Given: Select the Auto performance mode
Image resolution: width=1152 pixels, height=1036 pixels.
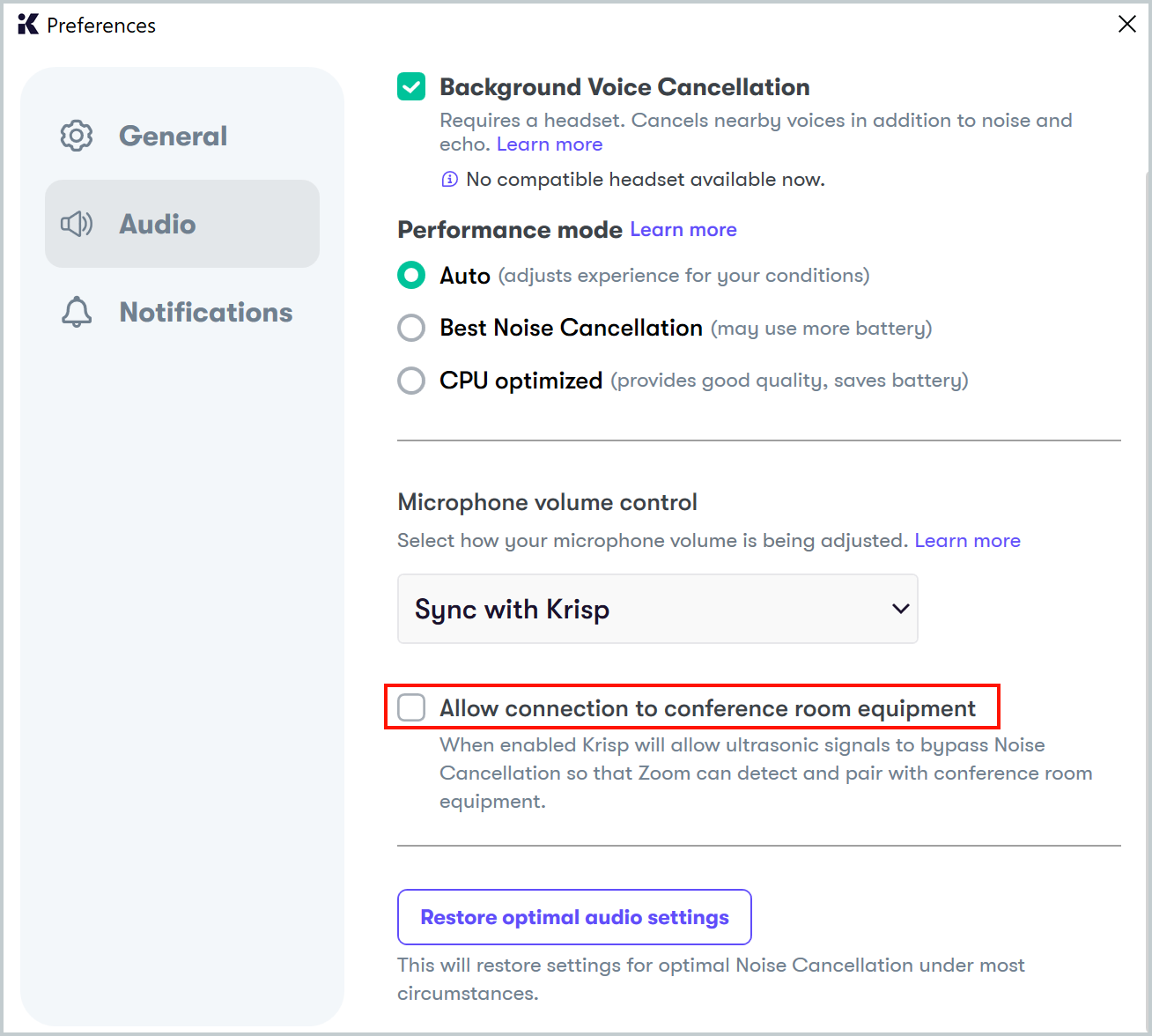Looking at the screenshot, I should pyautogui.click(x=411, y=276).
